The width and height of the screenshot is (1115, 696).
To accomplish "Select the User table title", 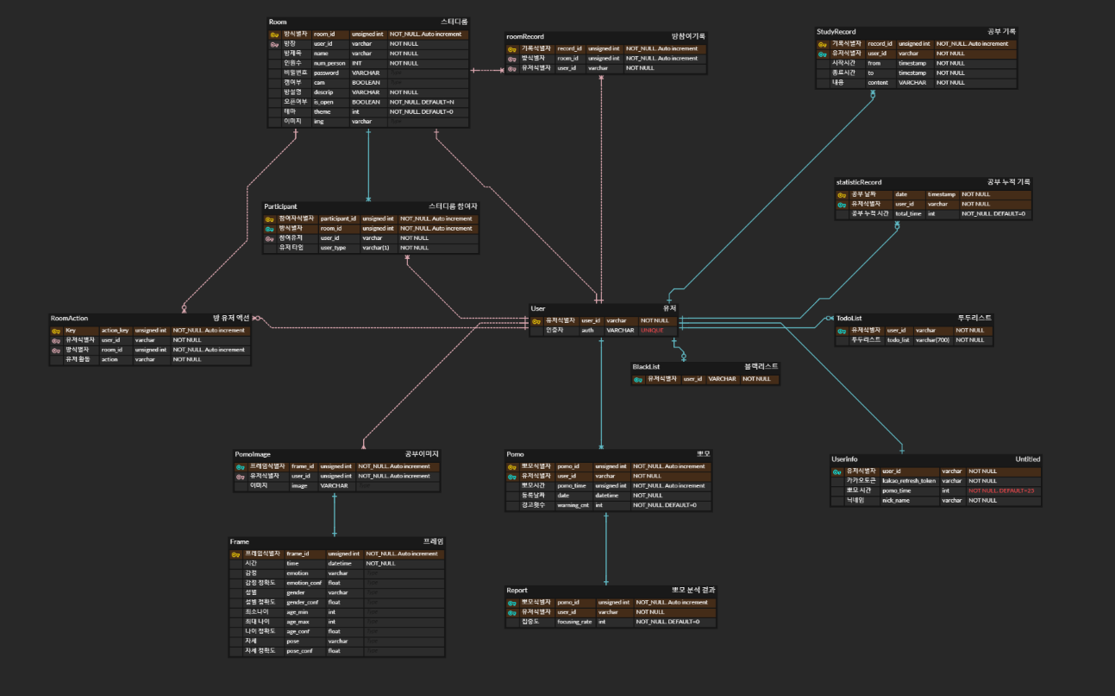I will 538,309.
